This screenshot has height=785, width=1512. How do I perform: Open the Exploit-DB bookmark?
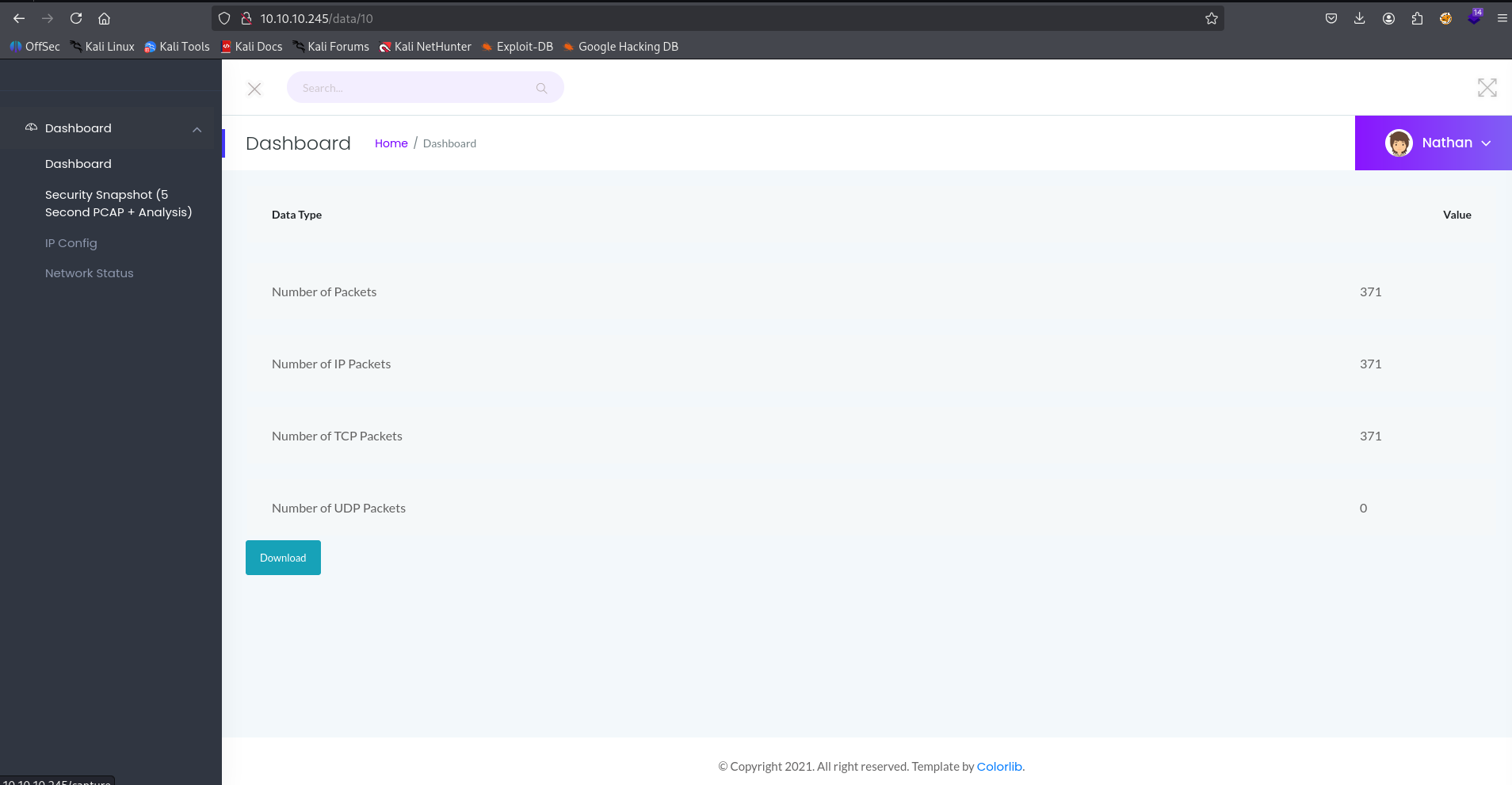click(524, 46)
